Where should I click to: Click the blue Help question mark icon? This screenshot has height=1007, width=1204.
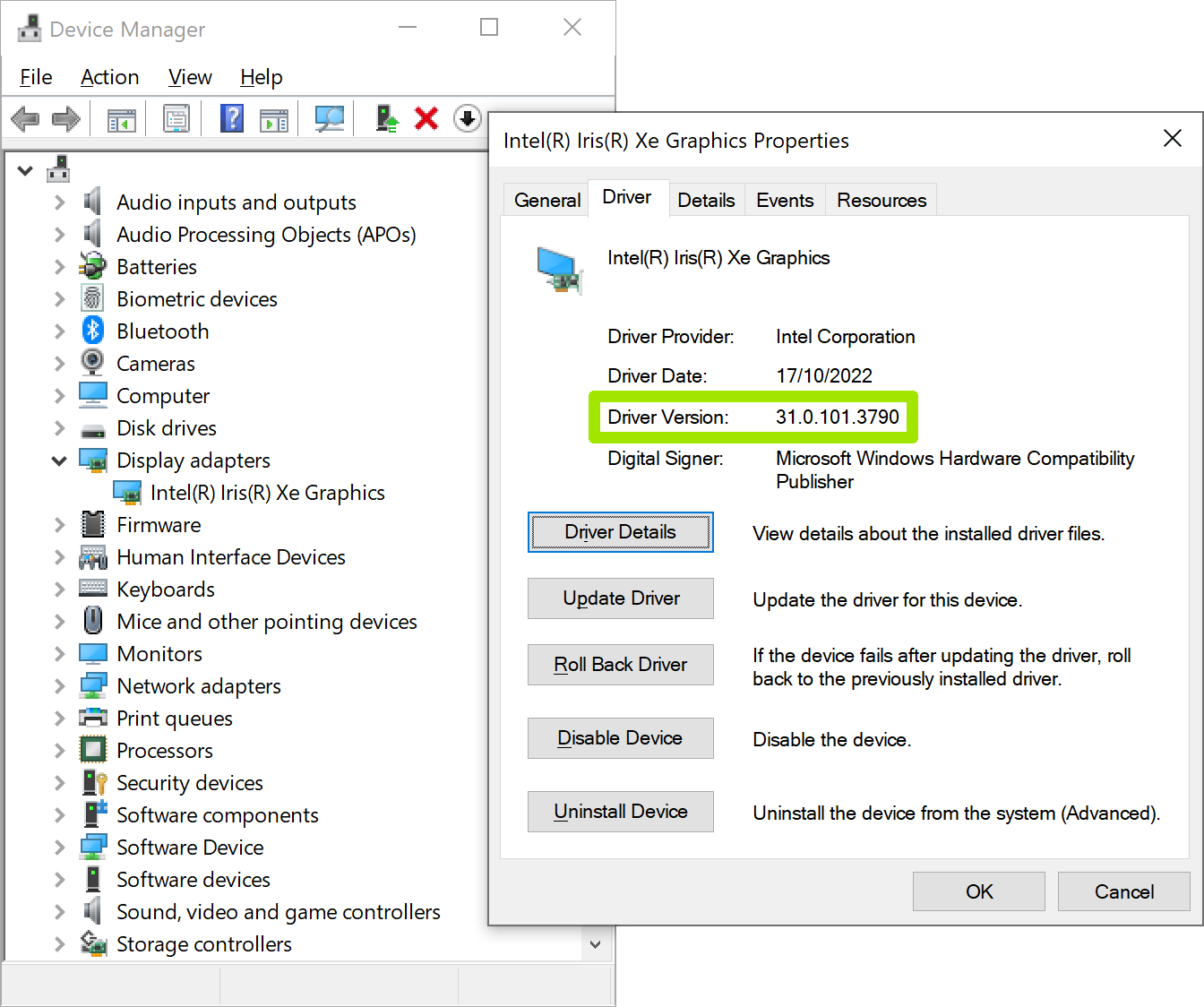(232, 118)
